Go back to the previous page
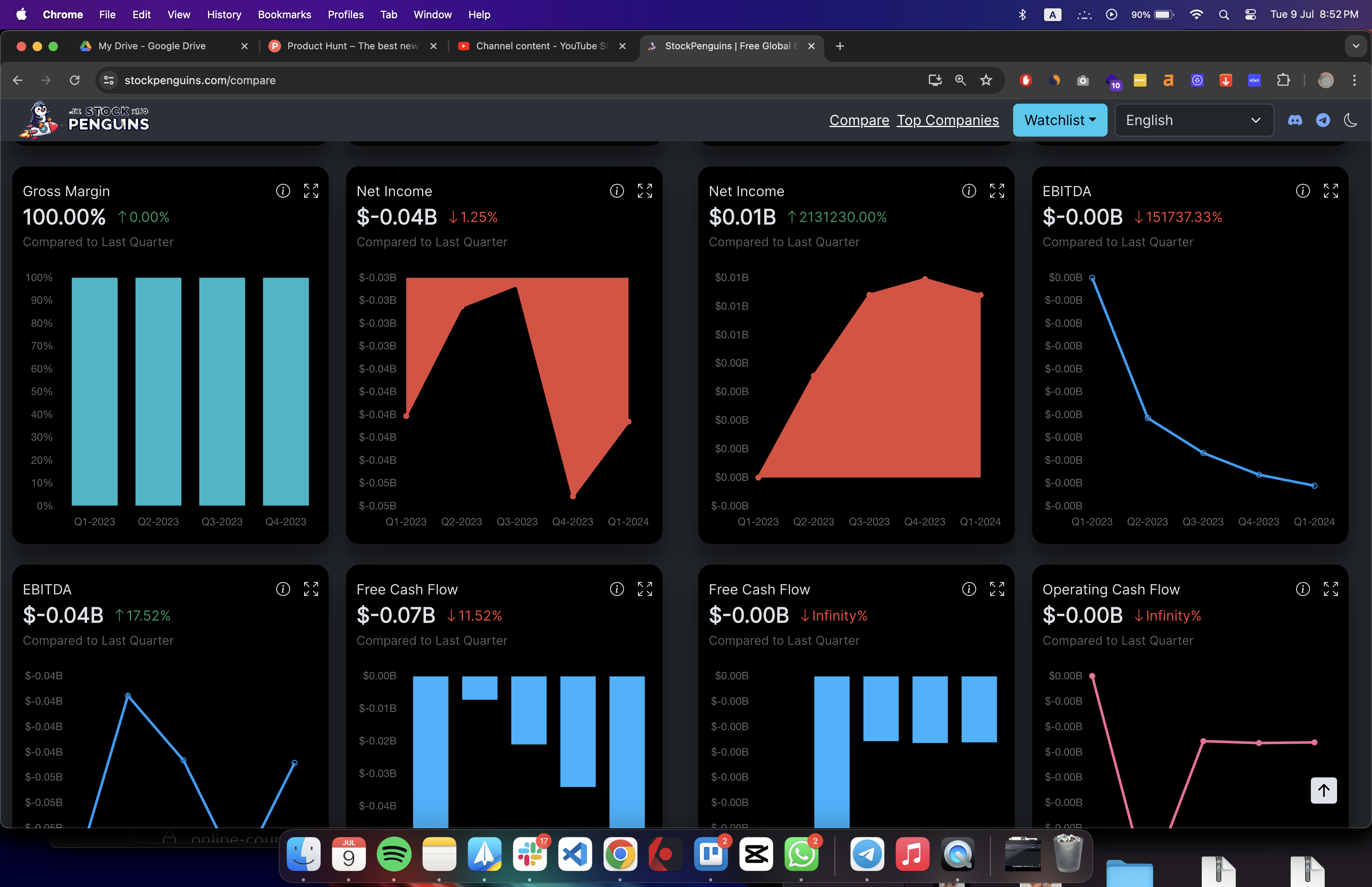The height and width of the screenshot is (887, 1372). [18, 80]
